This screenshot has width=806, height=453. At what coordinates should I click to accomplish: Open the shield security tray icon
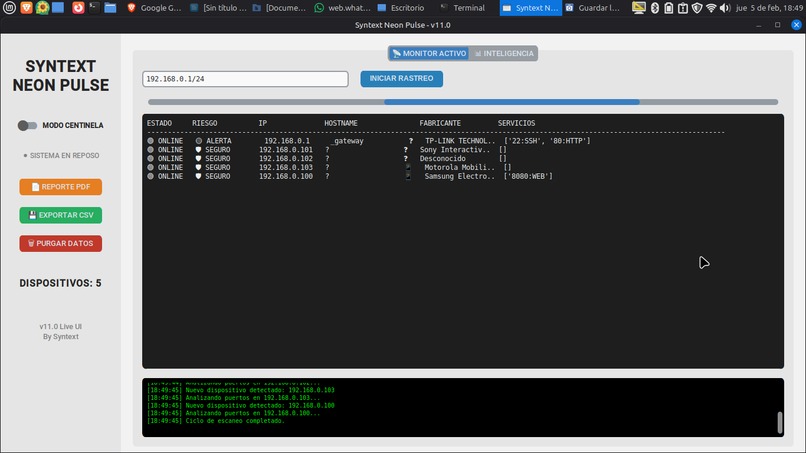(x=697, y=8)
